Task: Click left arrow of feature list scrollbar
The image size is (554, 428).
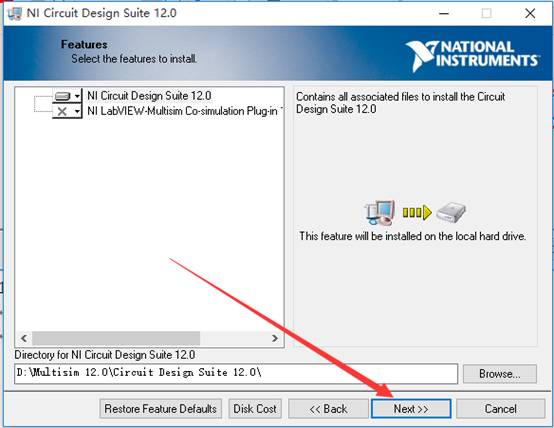Action: tap(24, 338)
